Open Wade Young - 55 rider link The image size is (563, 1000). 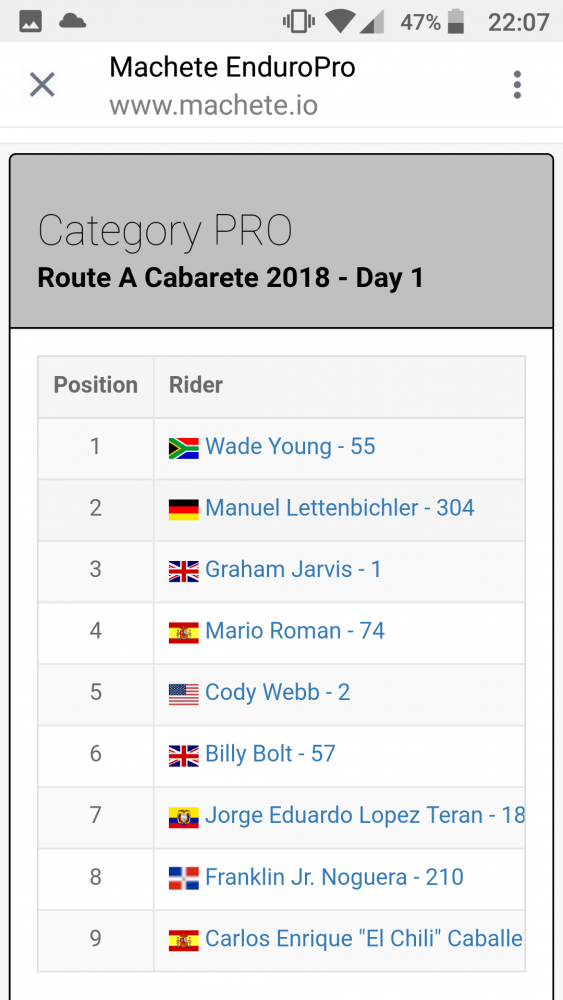tap(290, 446)
